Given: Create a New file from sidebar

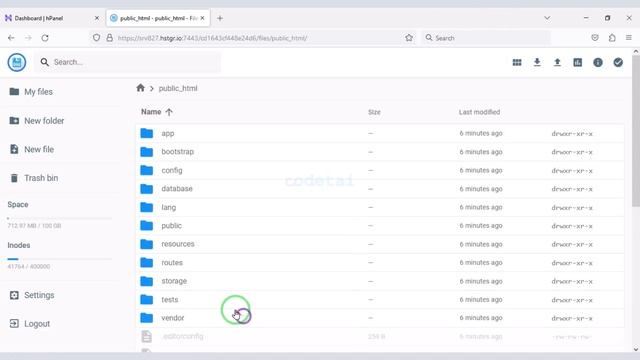Looking at the screenshot, I should [x=32, y=149].
